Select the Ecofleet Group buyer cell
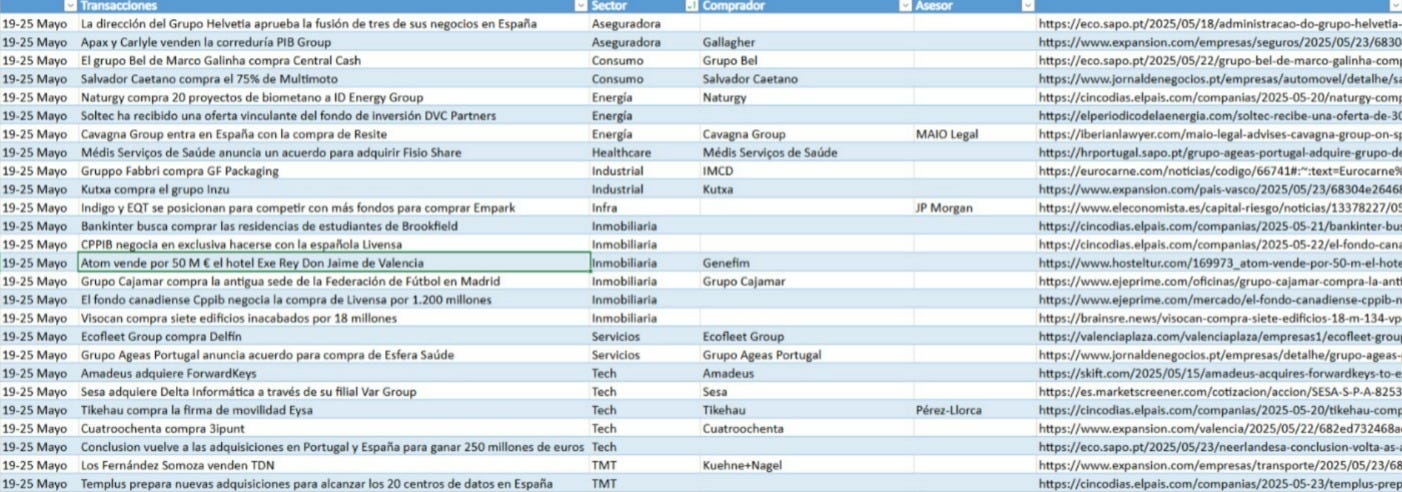1402x492 pixels. click(807, 336)
